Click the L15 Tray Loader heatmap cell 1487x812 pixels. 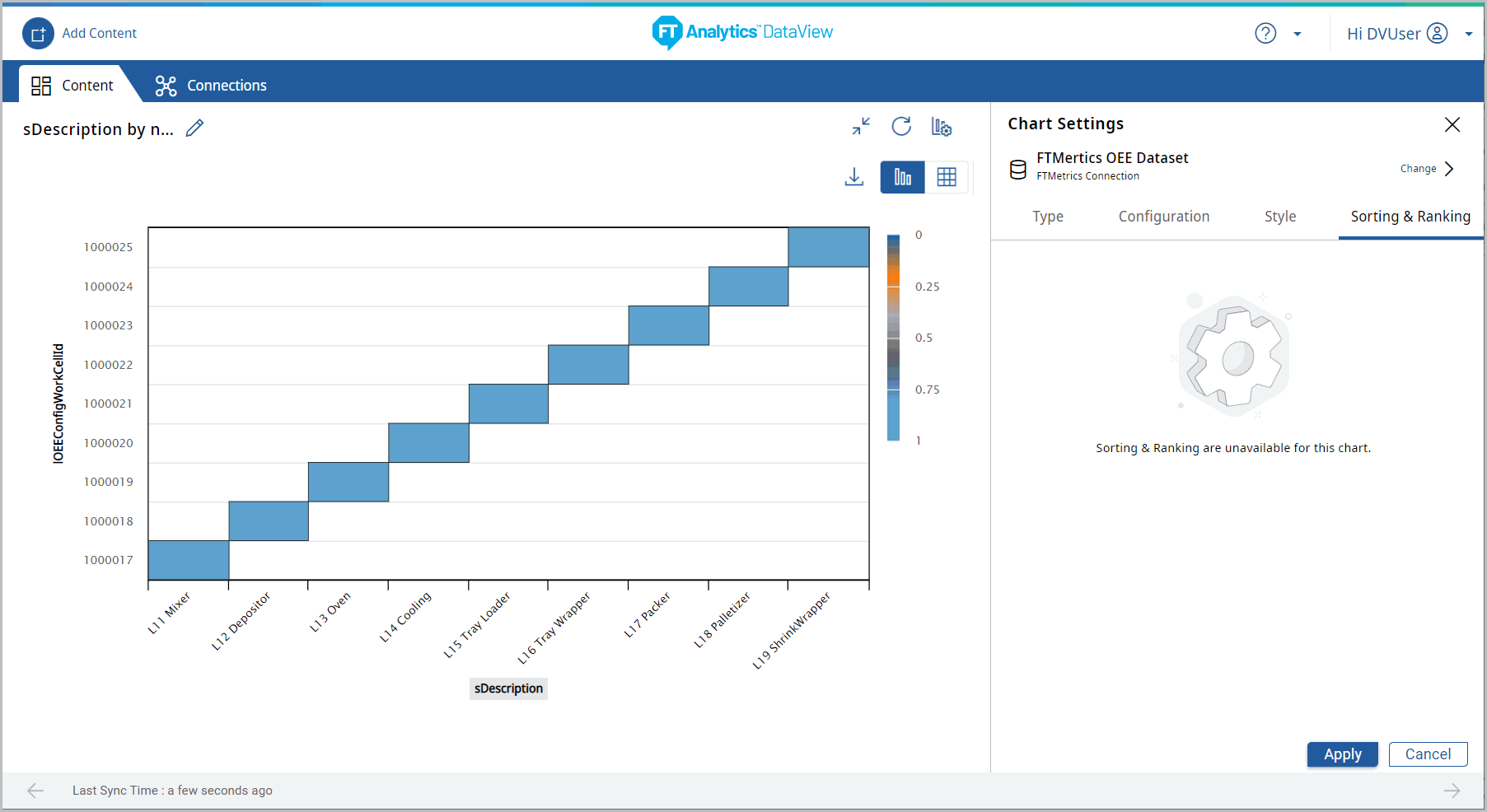click(x=508, y=404)
